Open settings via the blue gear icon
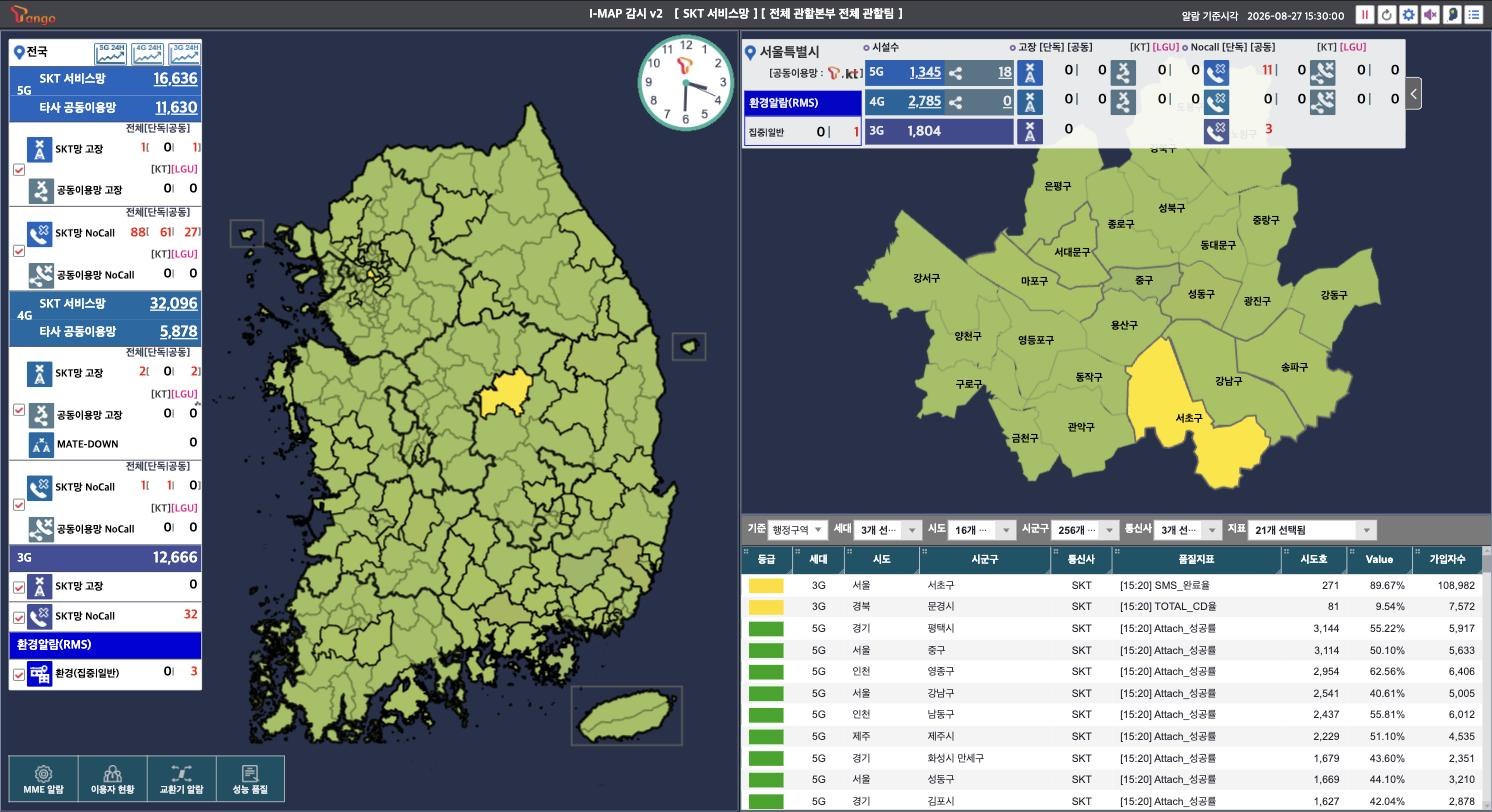1492x812 pixels. [1409, 15]
